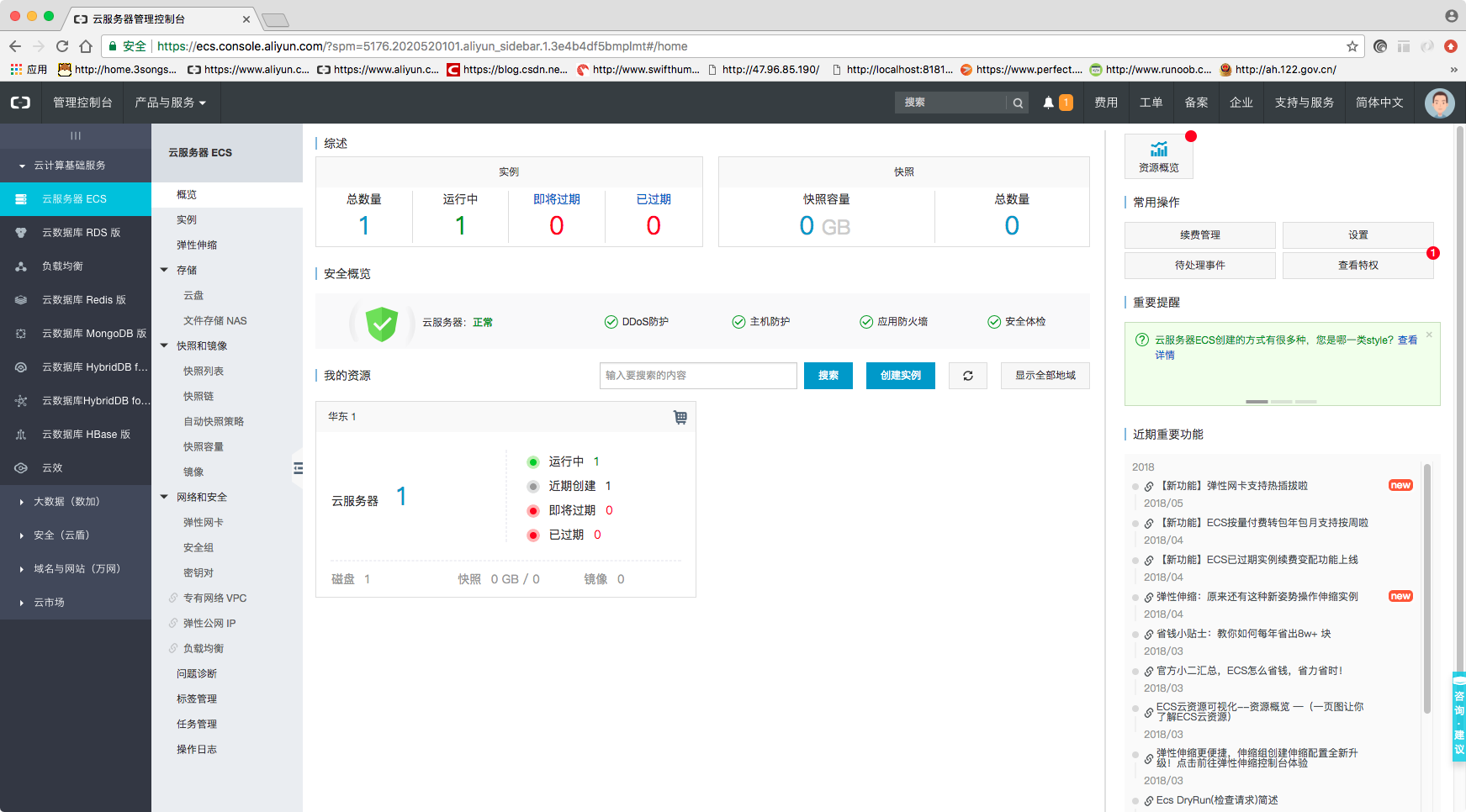Click the 近期重要功能 list scrollbar
The height and width of the screenshot is (812, 1466).
(1427, 588)
